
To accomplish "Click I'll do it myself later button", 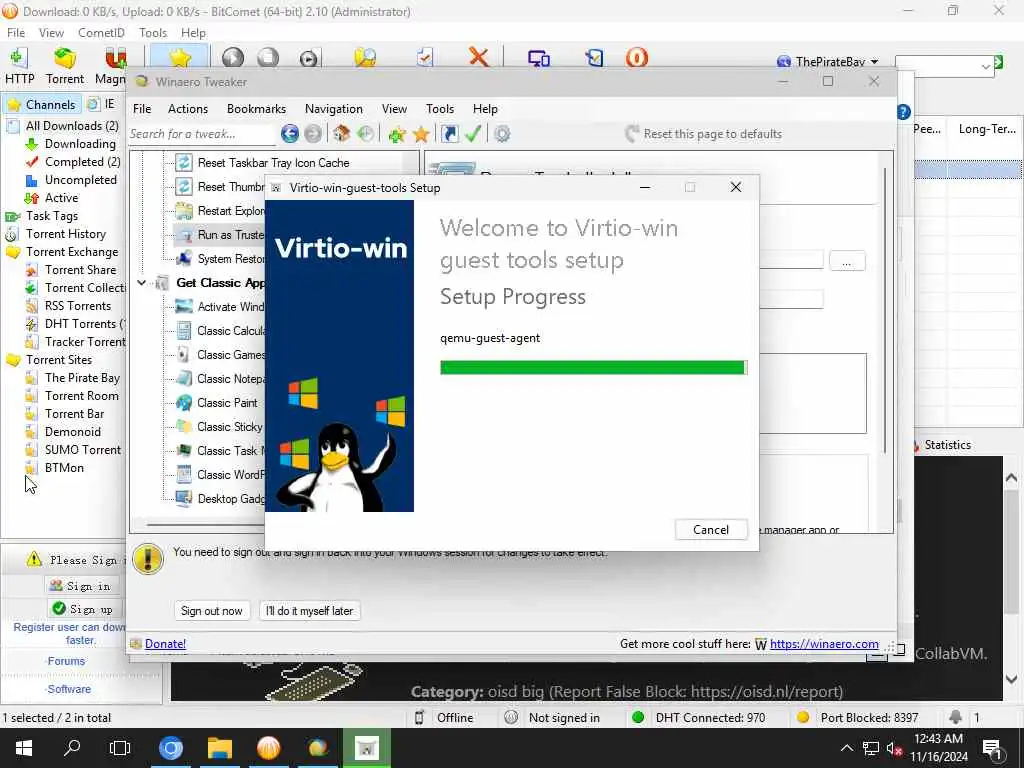I will (x=309, y=611).
